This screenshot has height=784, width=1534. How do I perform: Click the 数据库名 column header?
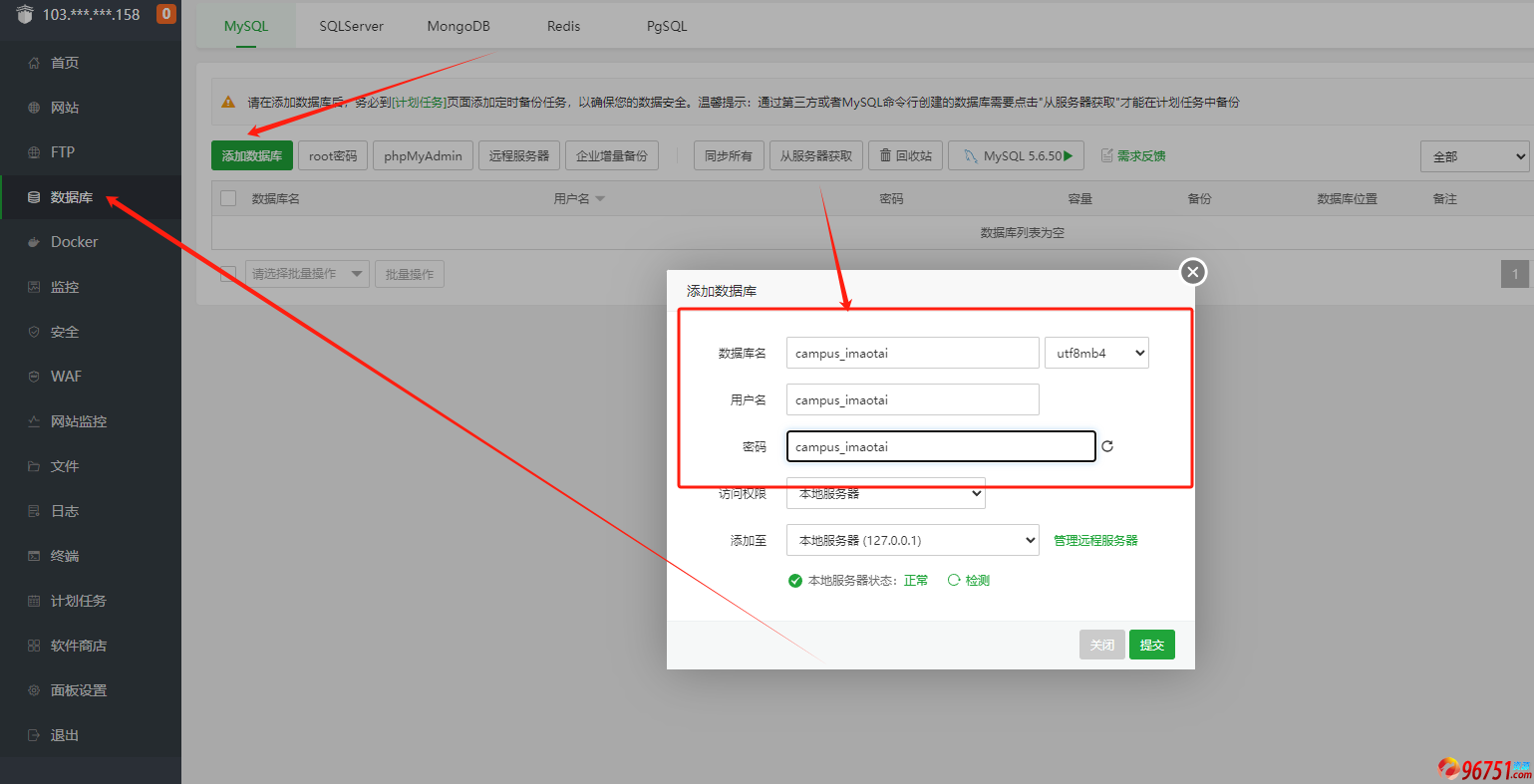276,199
